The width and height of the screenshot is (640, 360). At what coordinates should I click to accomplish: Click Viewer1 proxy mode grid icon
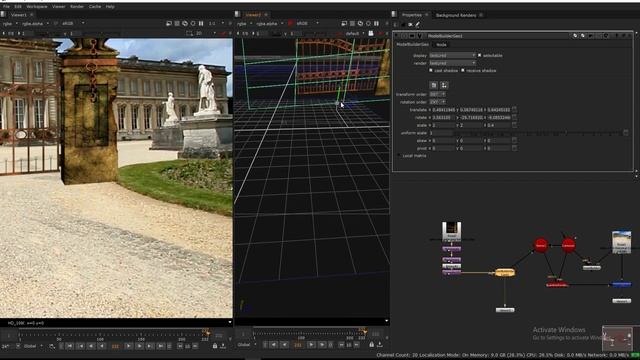click(x=177, y=24)
